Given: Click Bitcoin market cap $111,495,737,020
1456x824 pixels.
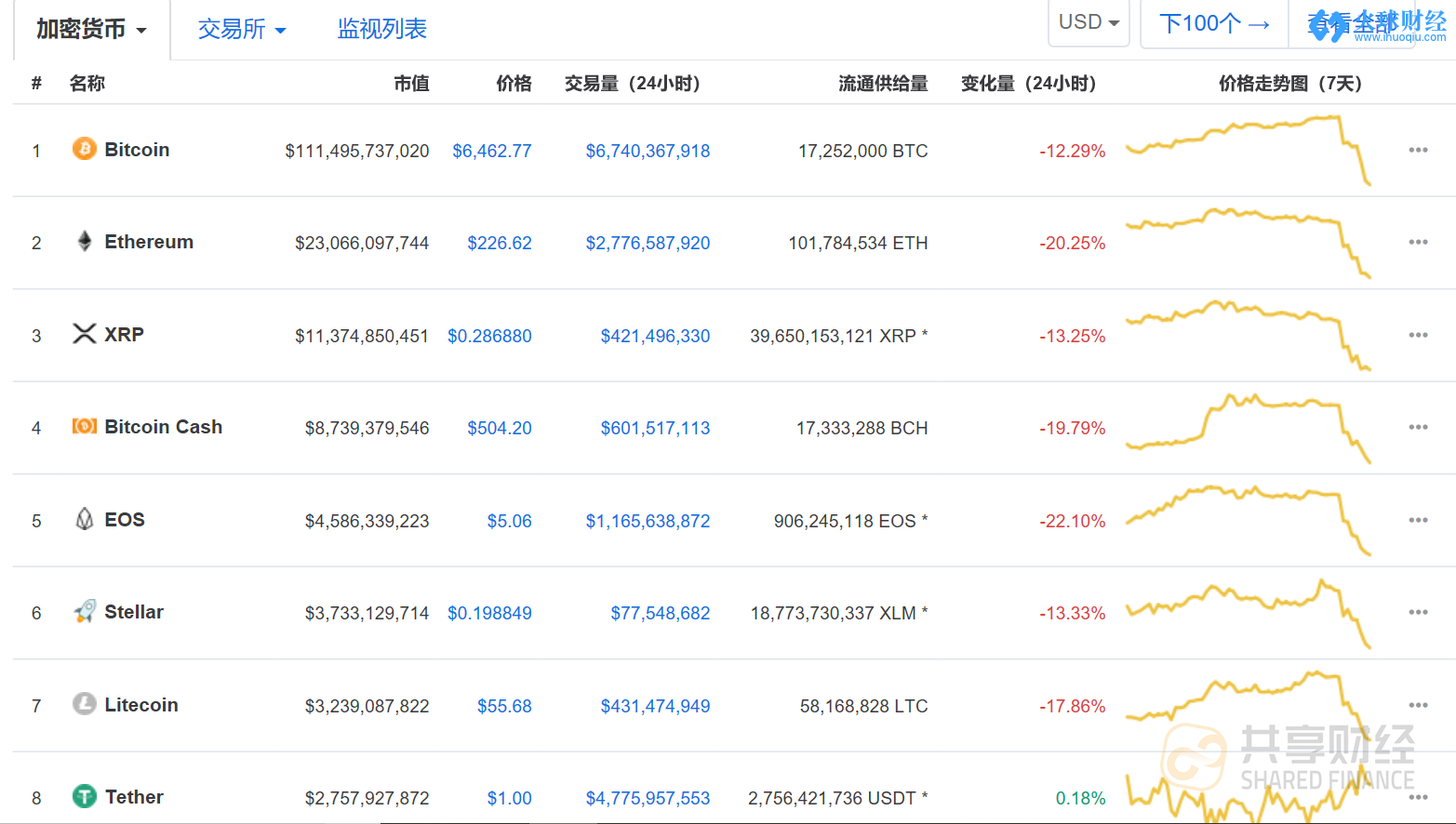Looking at the screenshot, I should point(357,151).
